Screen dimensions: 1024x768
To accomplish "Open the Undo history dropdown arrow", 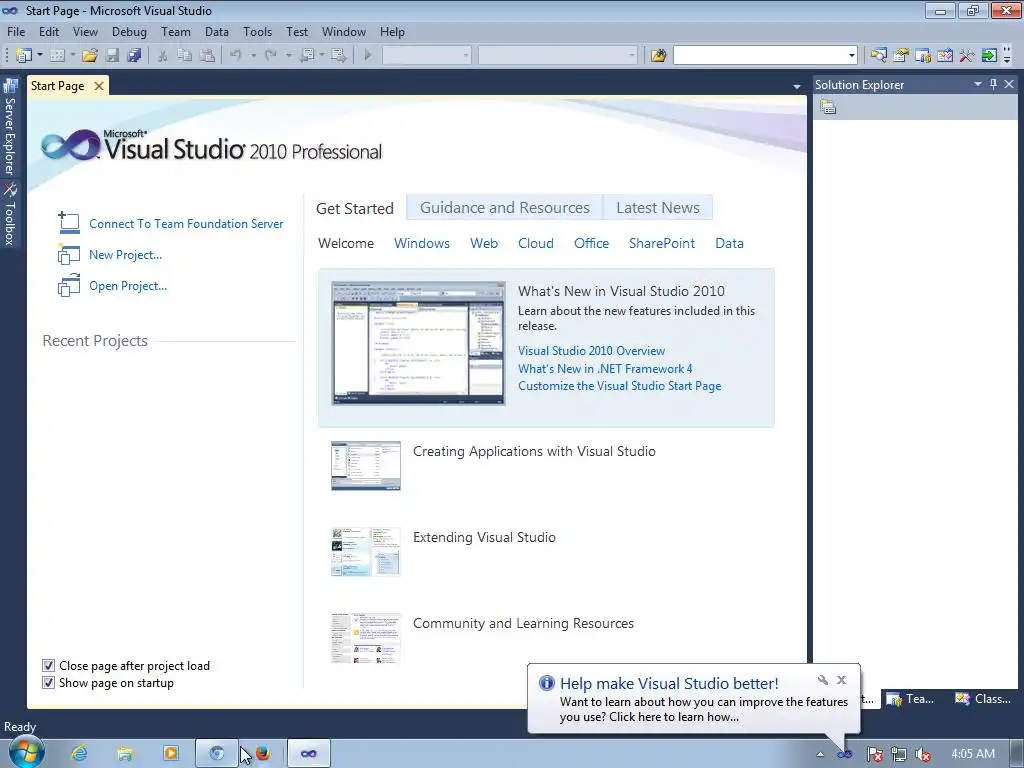I will [253, 56].
